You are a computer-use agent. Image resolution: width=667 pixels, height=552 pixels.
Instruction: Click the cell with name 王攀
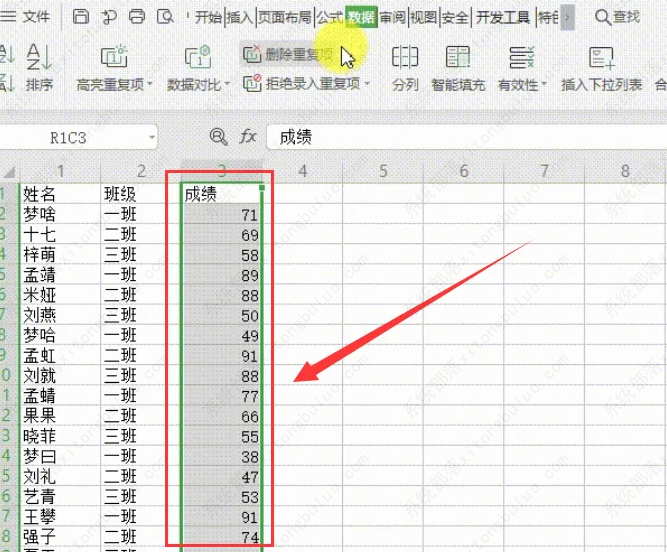pos(60,517)
